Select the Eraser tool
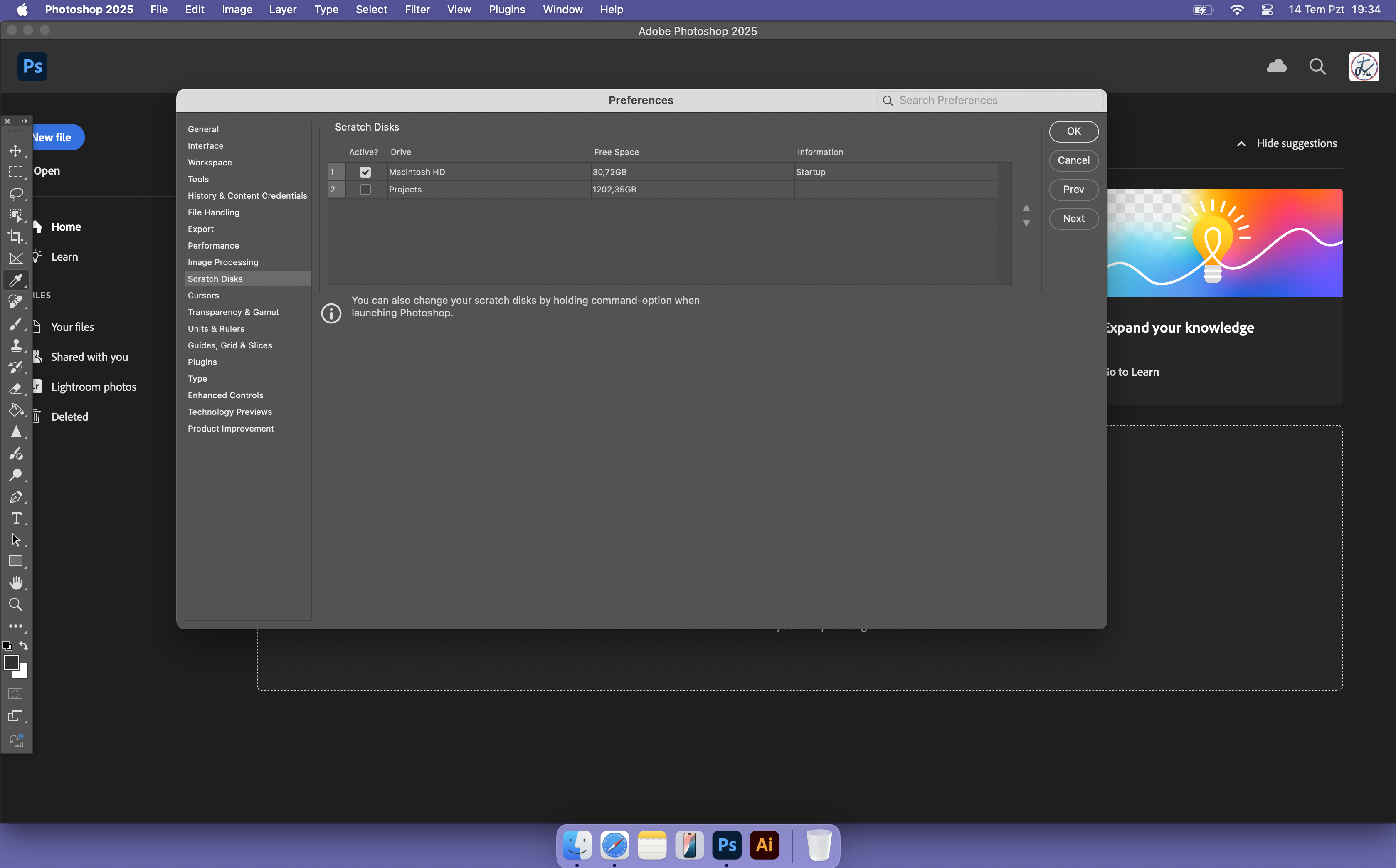 (x=15, y=389)
